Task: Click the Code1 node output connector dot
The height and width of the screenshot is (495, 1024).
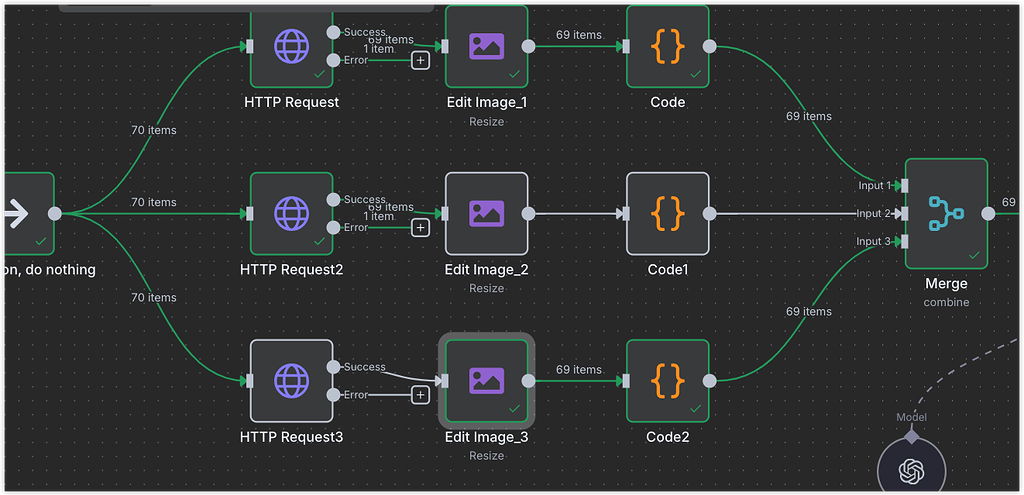Action: click(710, 214)
